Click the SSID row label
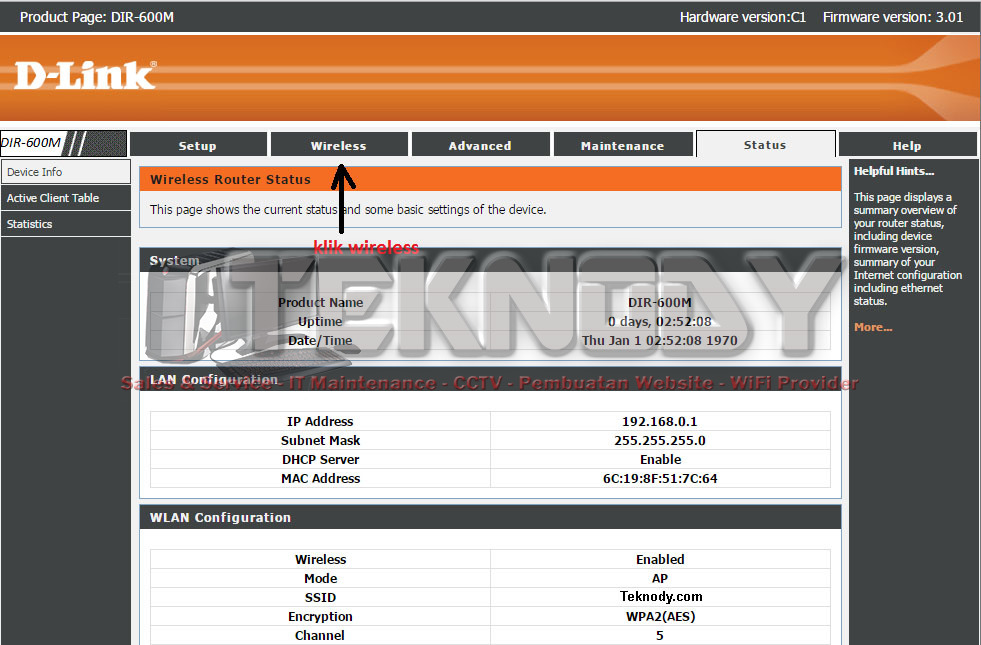This screenshot has width=981, height=645. click(x=320, y=597)
